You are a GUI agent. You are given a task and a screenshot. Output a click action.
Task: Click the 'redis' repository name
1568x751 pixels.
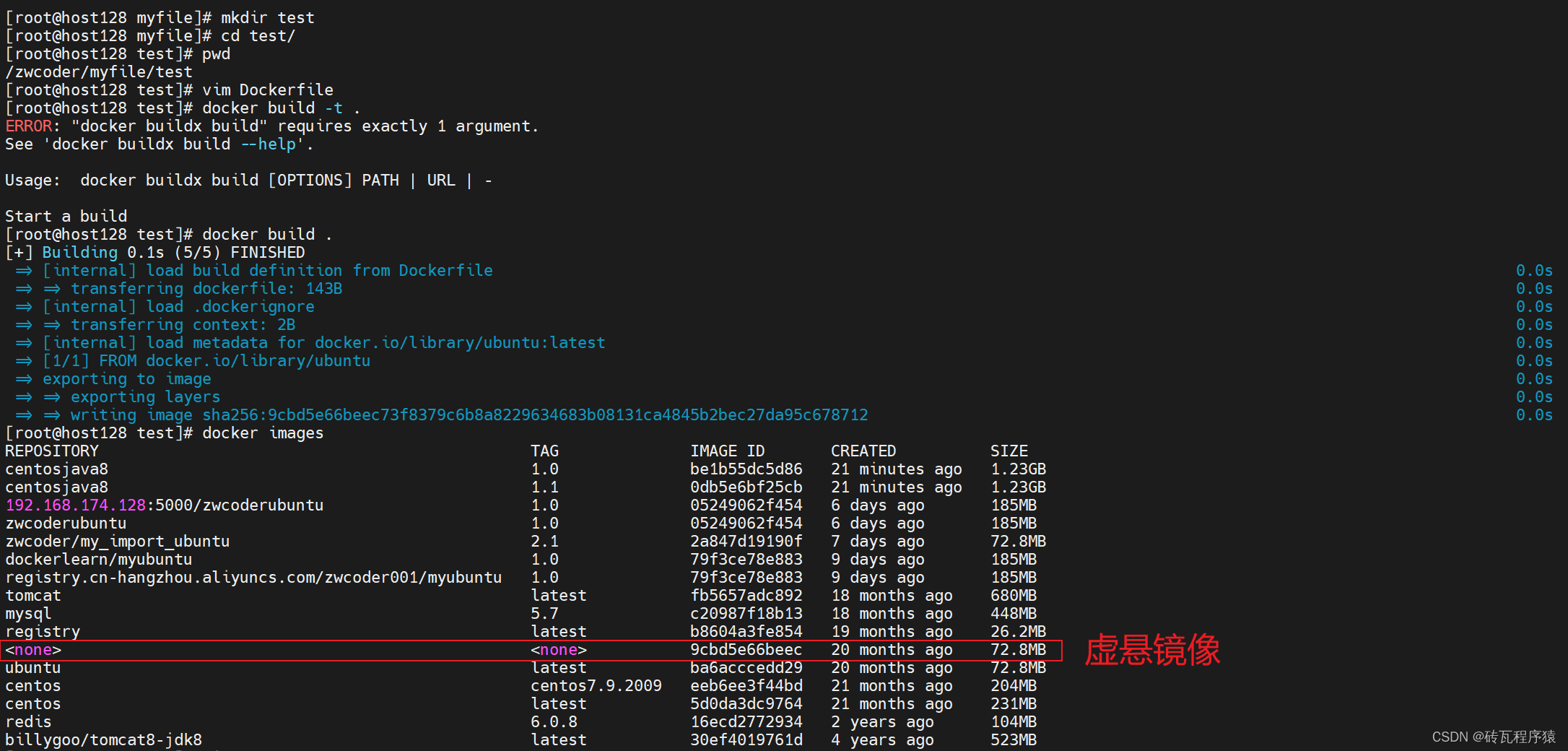[x=28, y=721]
